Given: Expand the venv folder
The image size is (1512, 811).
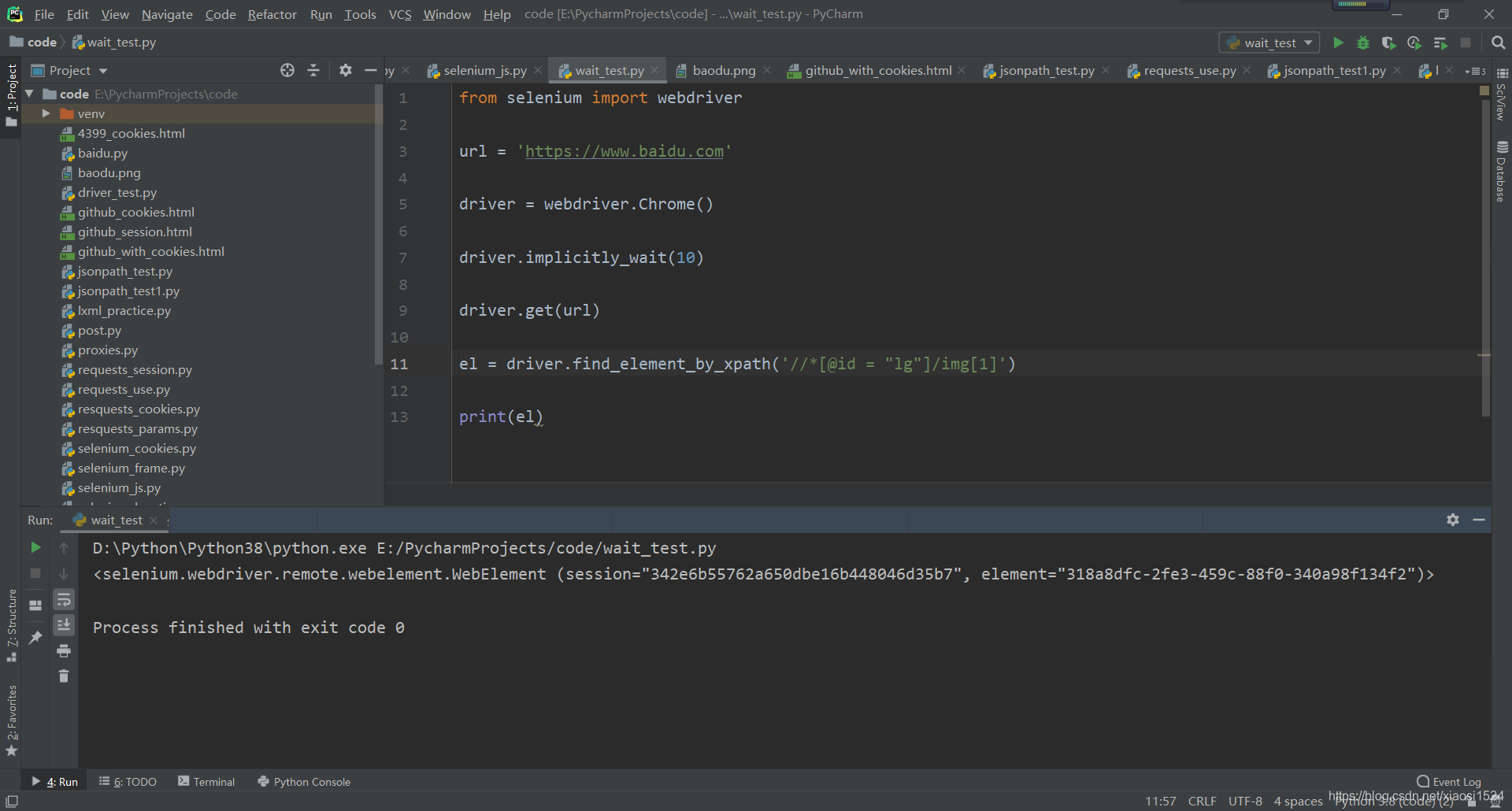Looking at the screenshot, I should tap(46, 113).
